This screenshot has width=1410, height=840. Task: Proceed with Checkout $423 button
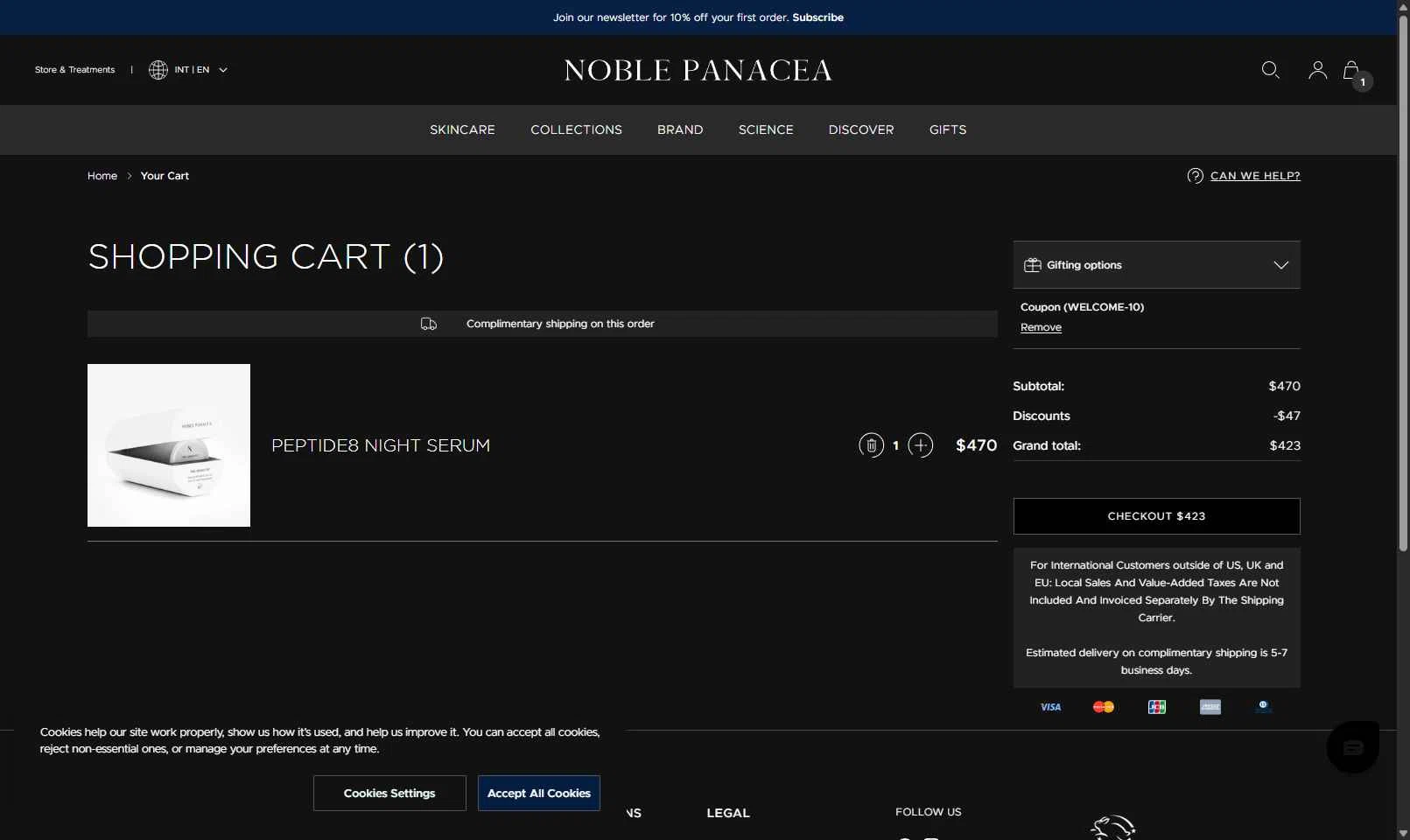click(1157, 516)
